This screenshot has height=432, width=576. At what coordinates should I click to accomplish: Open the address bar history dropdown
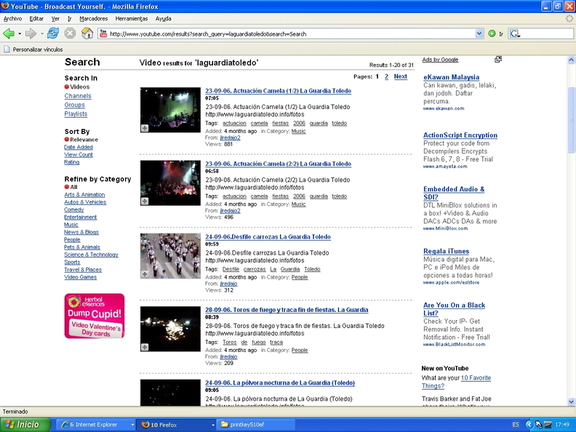[x=479, y=34]
